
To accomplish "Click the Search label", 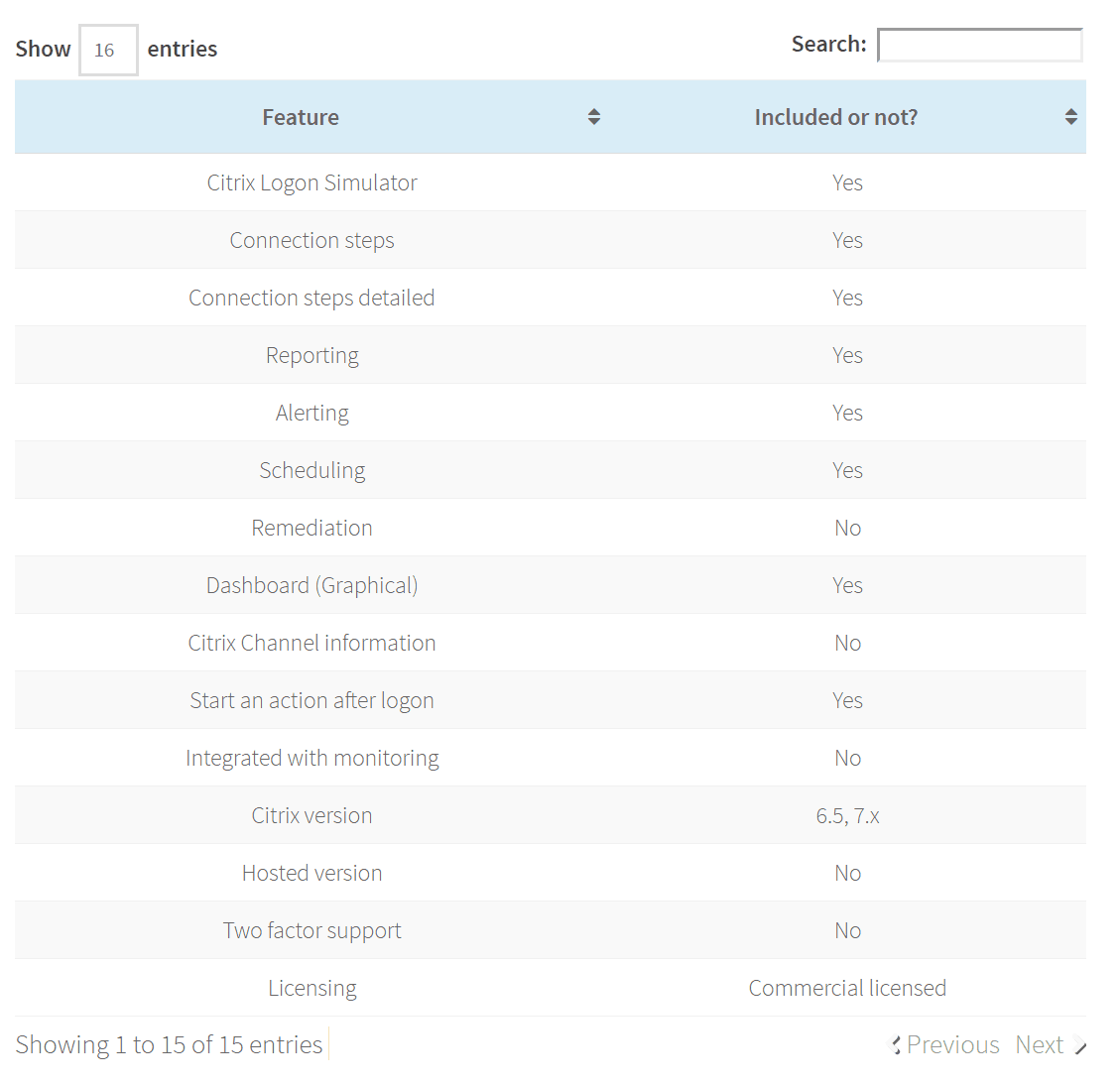I will pyautogui.click(x=828, y=45).
